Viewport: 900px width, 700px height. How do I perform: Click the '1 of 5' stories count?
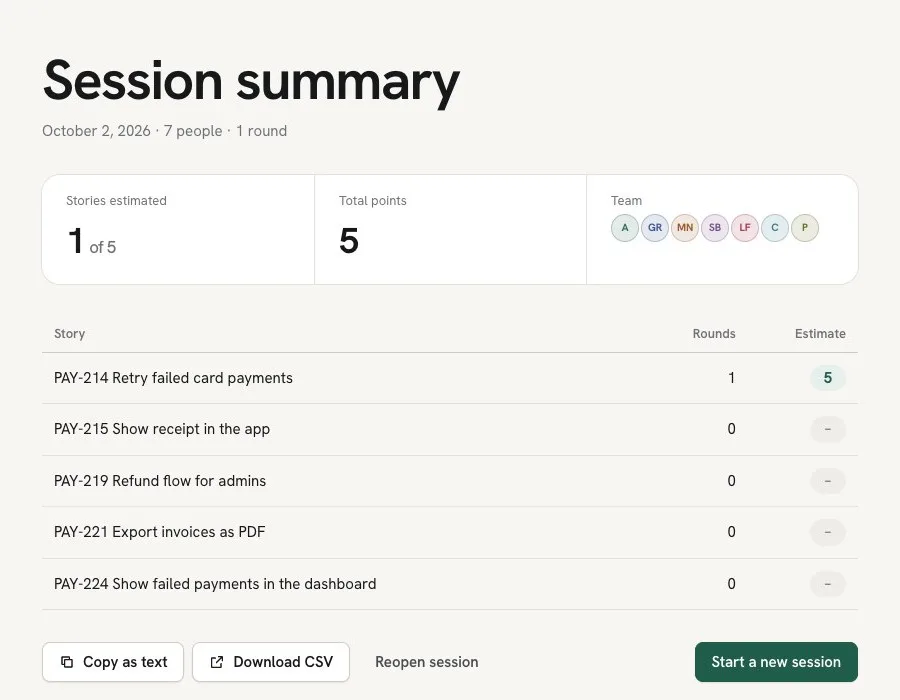(92, 242)
